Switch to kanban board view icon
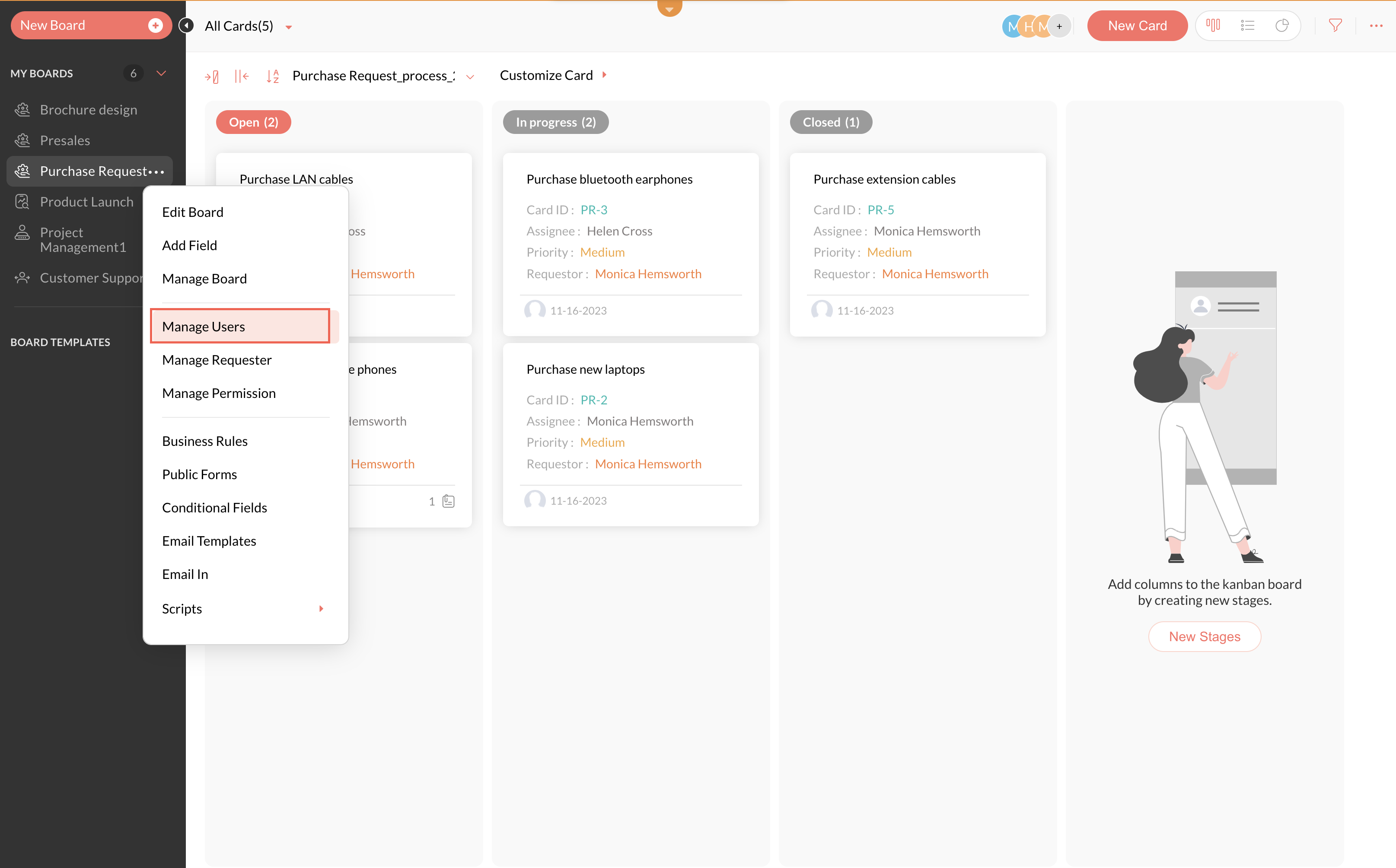The width and height of the screenshot is (1396, 868). 1213,26
